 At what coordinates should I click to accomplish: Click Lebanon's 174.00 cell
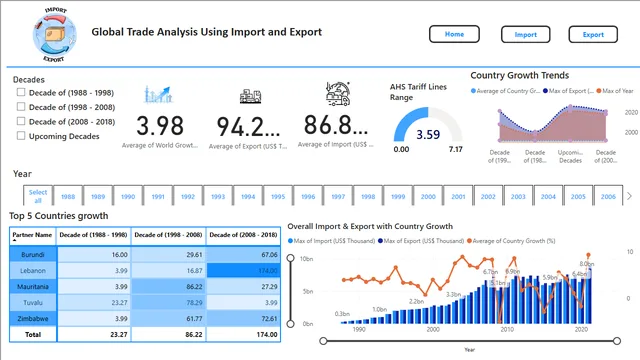(x=244, y=271)
